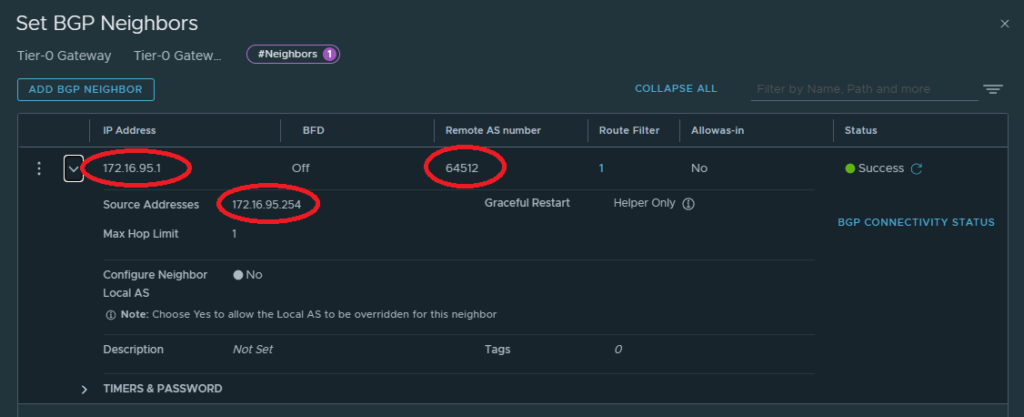Open the BGP CONNECTIVITY STATUS link
This screenshot has width=1024, height=417.
[915, 222]
